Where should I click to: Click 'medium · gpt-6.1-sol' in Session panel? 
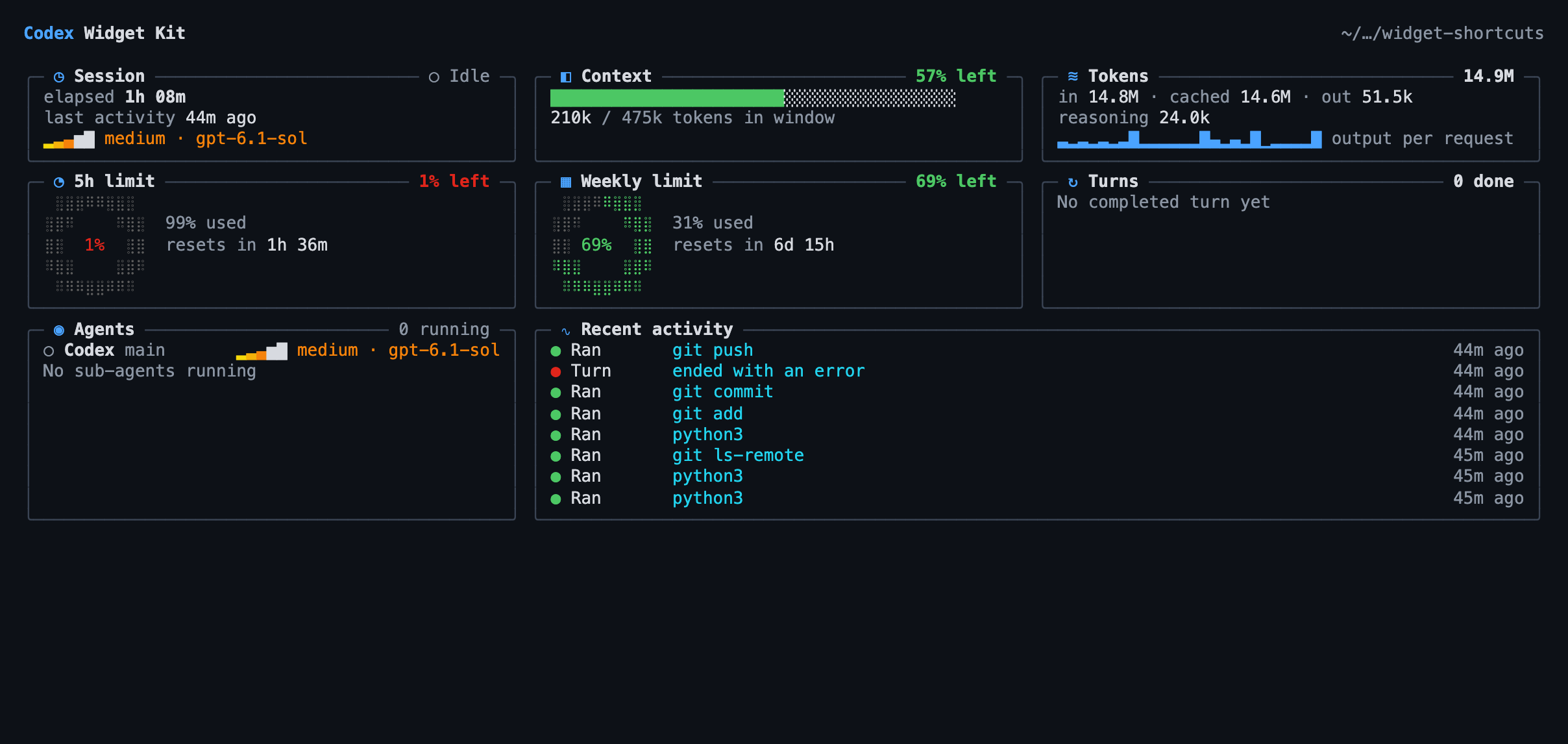tap(206, 138)
